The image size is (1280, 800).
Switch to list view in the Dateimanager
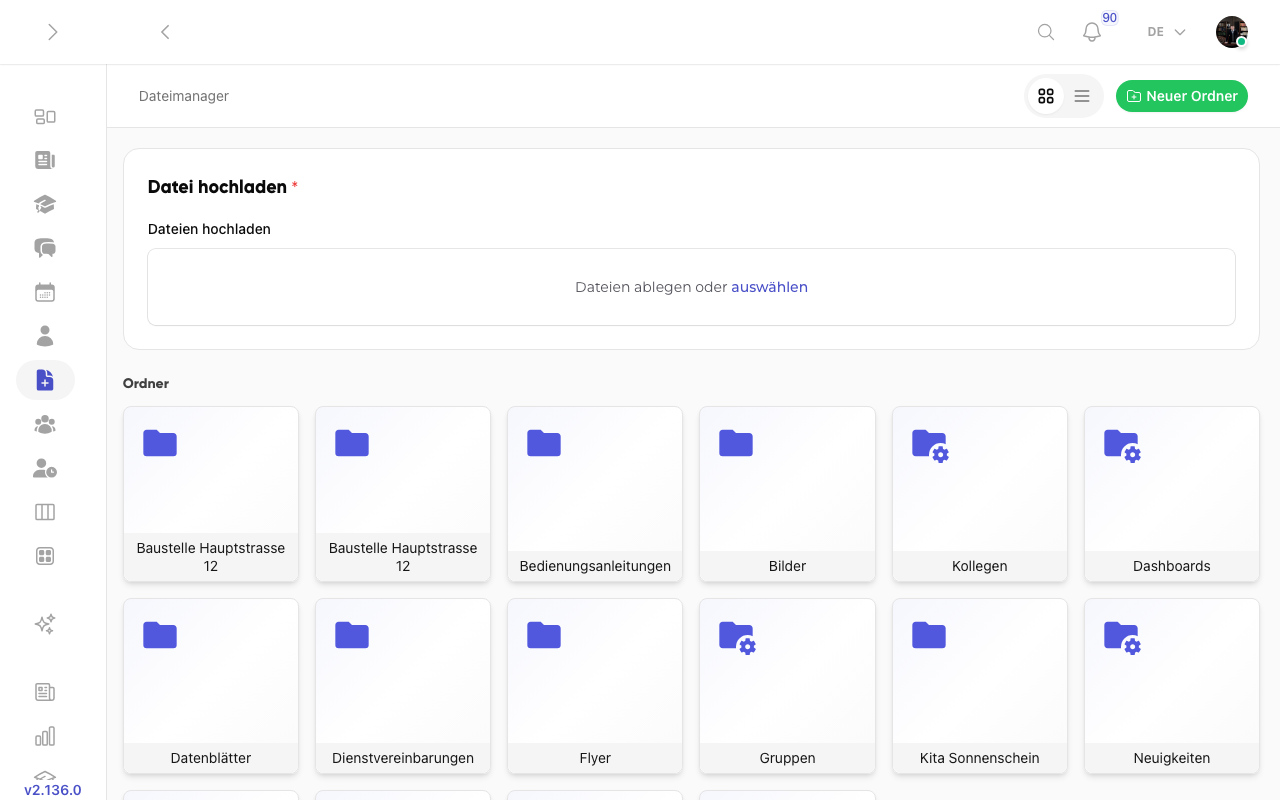1081,96
